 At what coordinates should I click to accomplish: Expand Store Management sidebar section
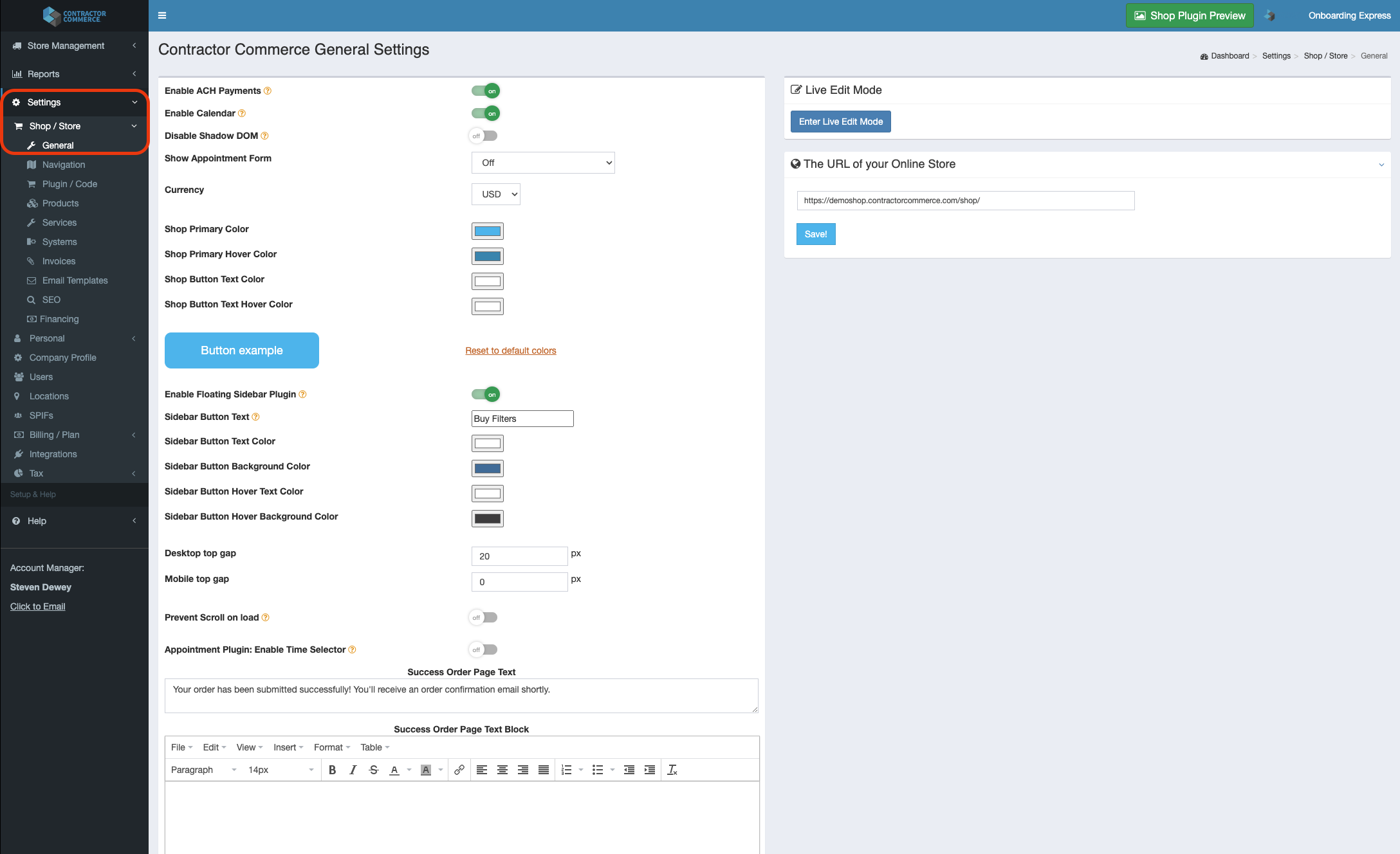point(75,46)
